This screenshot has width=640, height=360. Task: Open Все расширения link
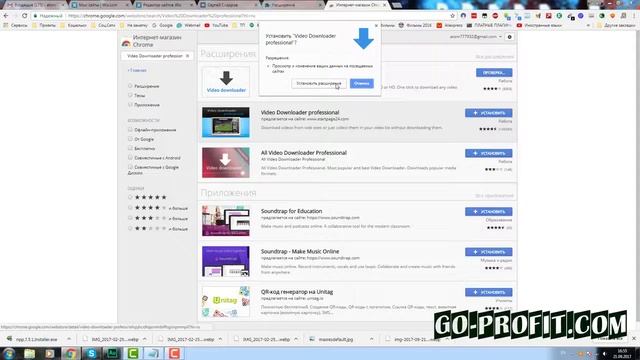pyautogui.click(x=494, y=57)
